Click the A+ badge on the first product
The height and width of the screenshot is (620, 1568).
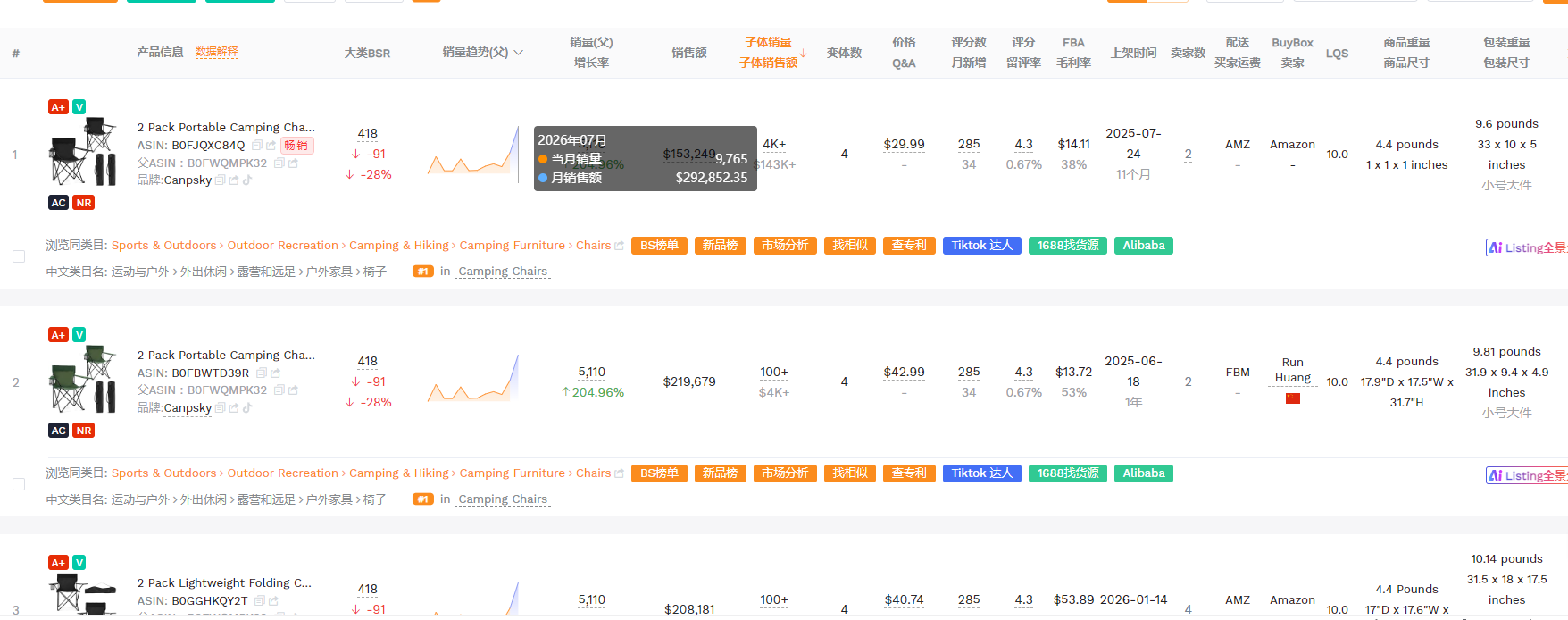[x=58, y=107]
